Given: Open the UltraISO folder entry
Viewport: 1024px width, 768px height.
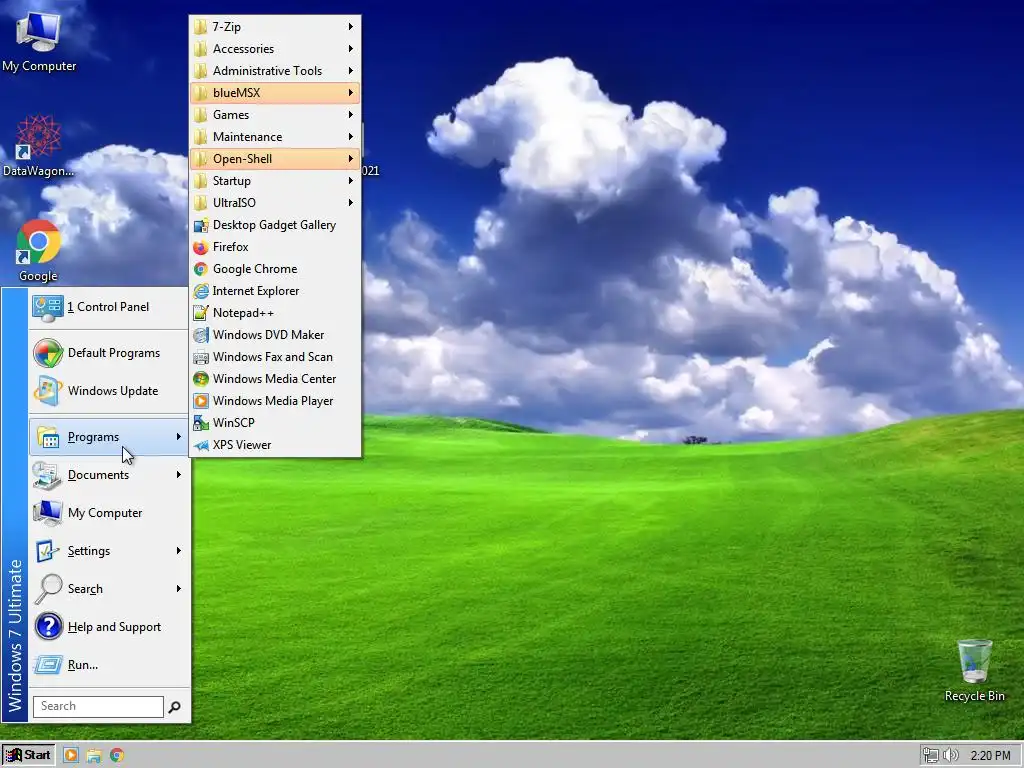Looking at the screenshot, I should pyautogui.click(x=275, y=203).
